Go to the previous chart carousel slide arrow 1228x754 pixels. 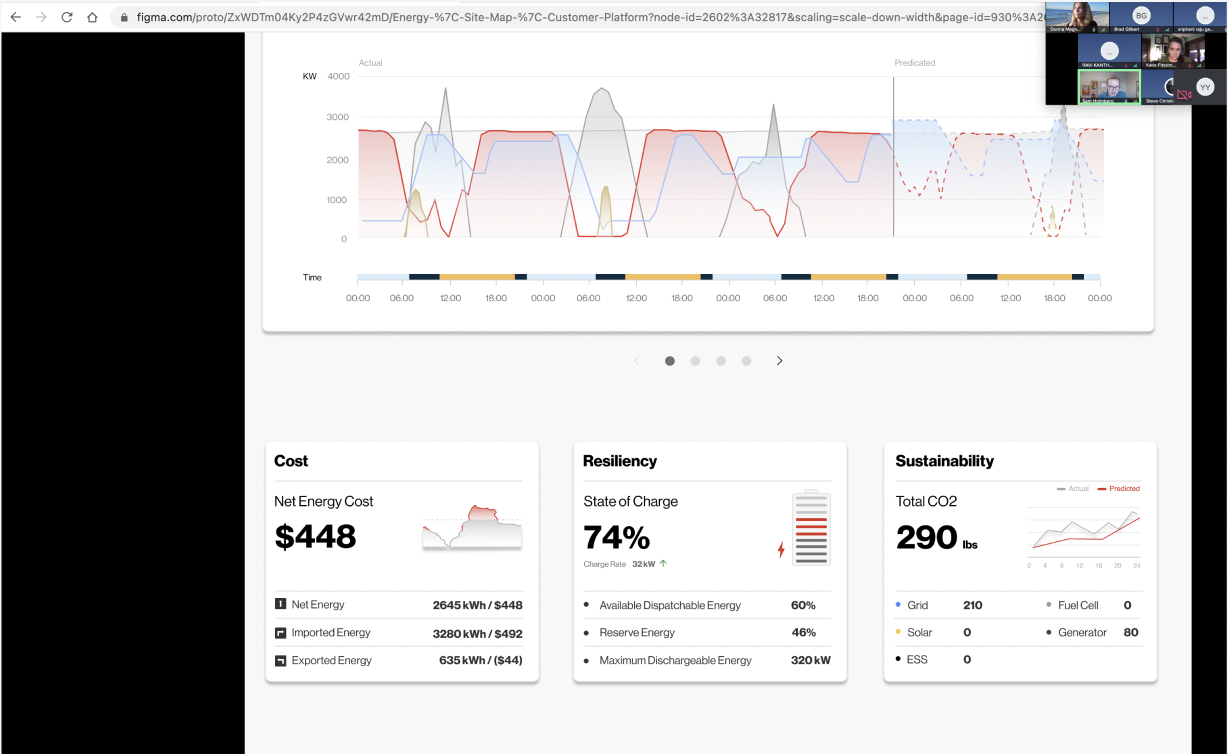(637, 361)
